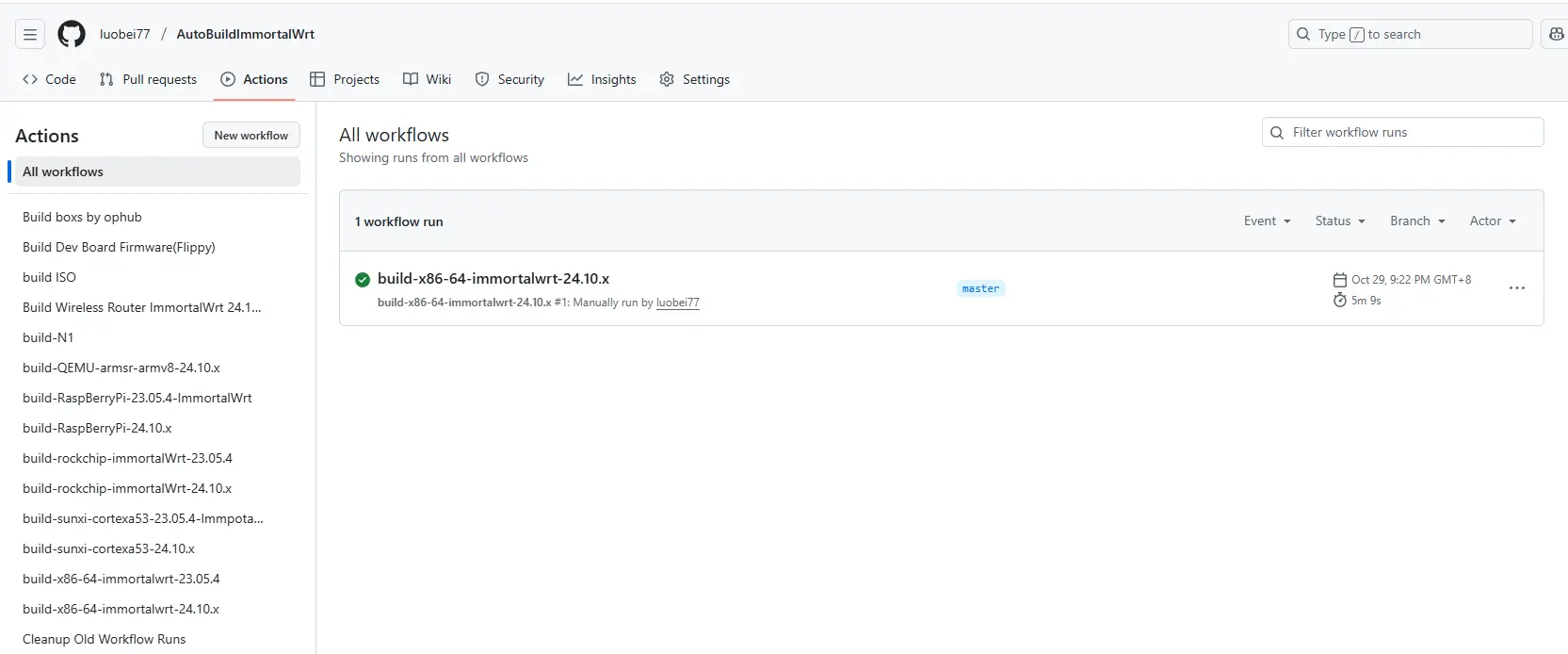This screenshot has width=1568, height=654.
Task: Click the New workflow button
Action: pyautogui.click(x=251, y=136)
